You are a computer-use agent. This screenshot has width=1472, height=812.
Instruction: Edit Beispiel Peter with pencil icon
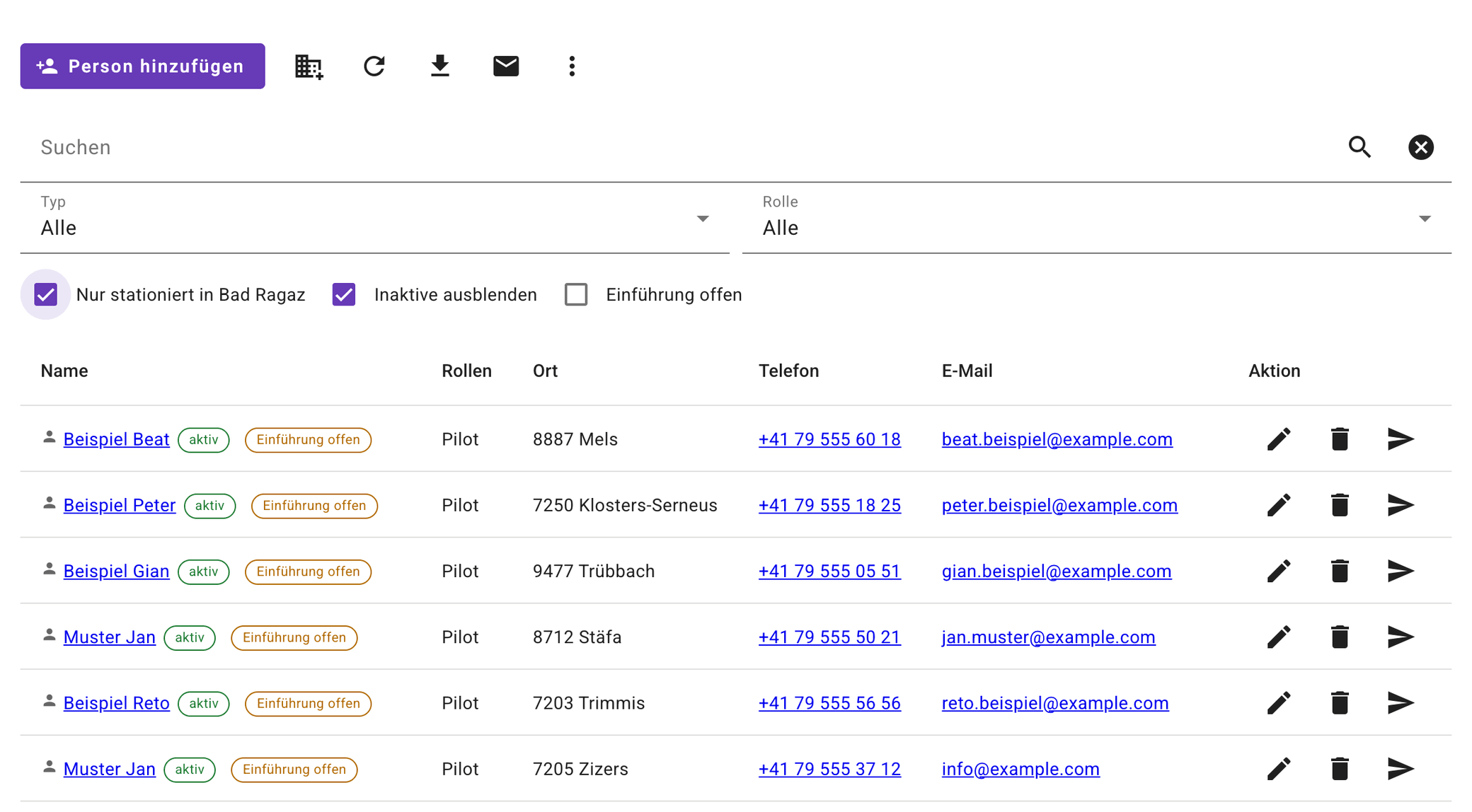1279,505
